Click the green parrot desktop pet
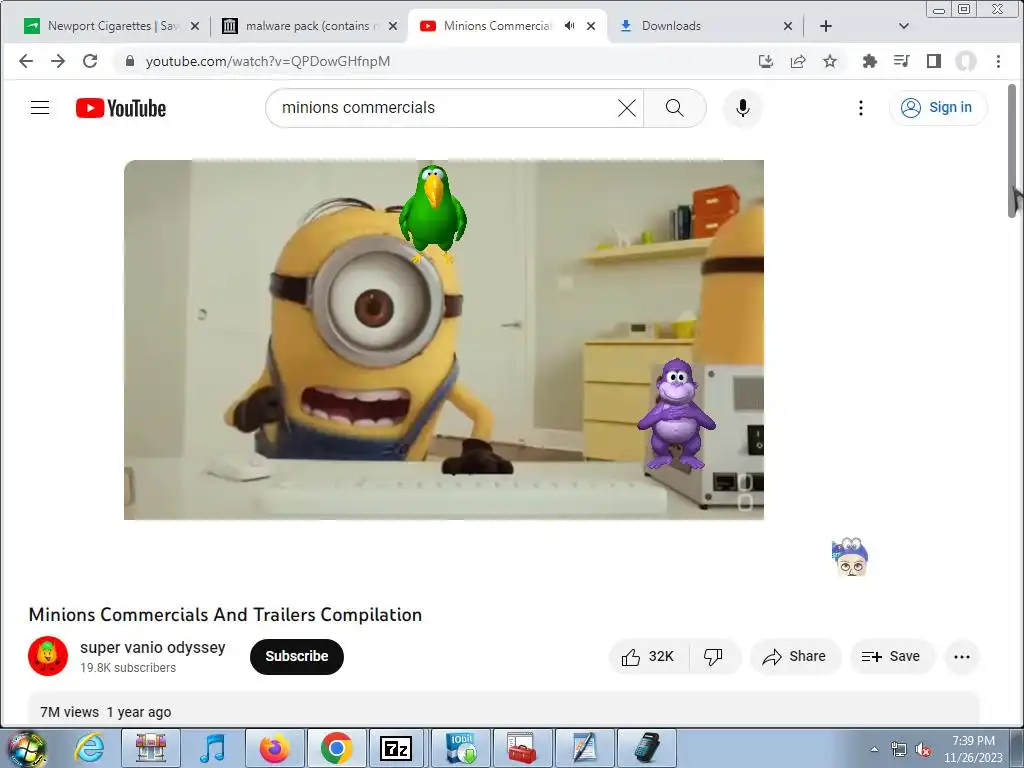This screenshot has height=768, width=1024. point(432,213)
